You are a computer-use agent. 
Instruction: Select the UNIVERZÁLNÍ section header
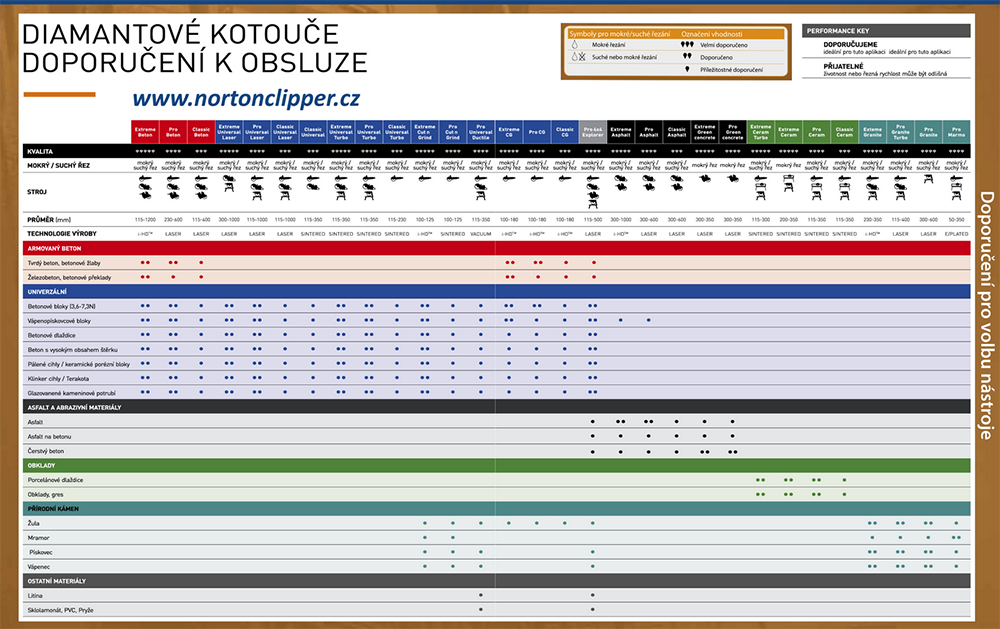click(496, 292)
